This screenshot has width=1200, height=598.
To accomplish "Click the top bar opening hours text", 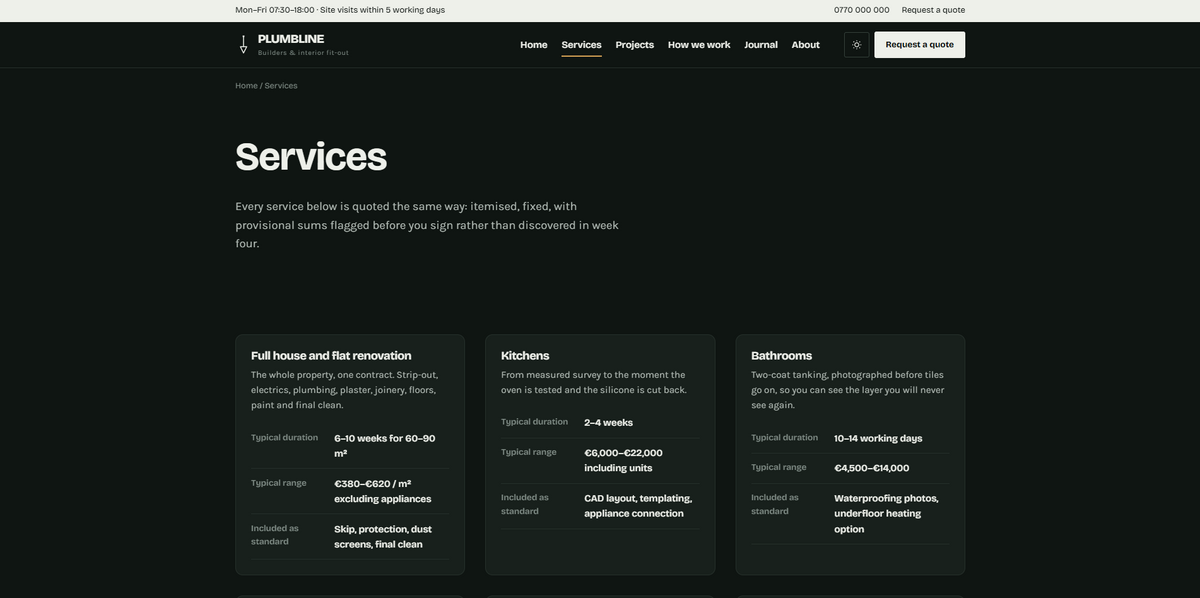I will click(340, 10).
